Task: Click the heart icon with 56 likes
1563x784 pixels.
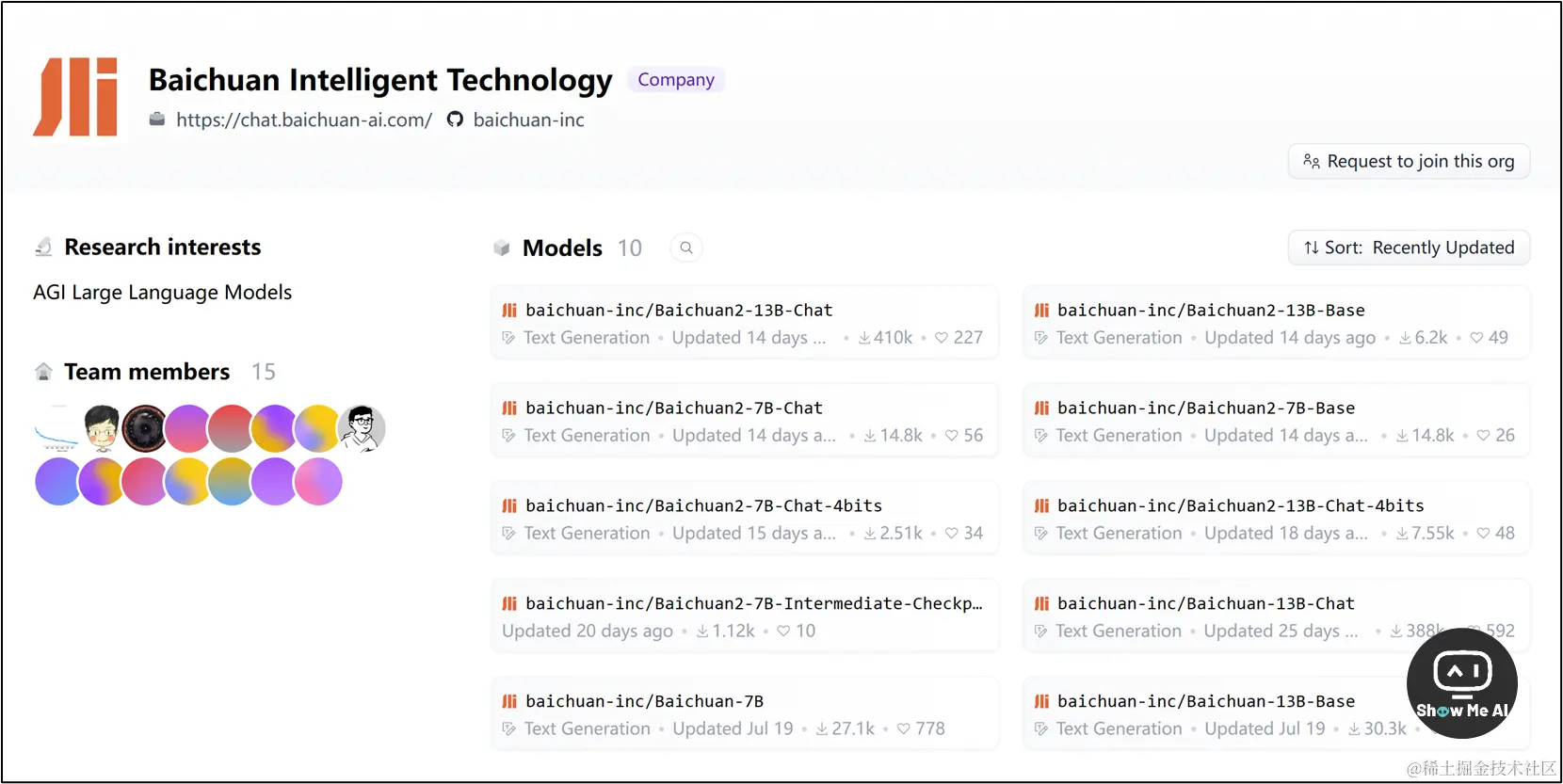Action: (952, 436)
